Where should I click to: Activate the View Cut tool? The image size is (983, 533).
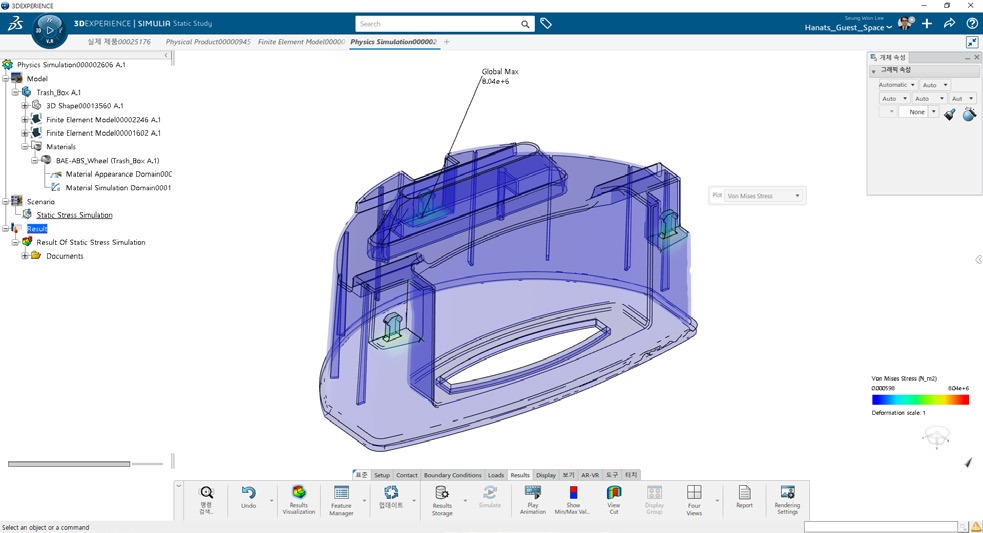click(614, 497)
